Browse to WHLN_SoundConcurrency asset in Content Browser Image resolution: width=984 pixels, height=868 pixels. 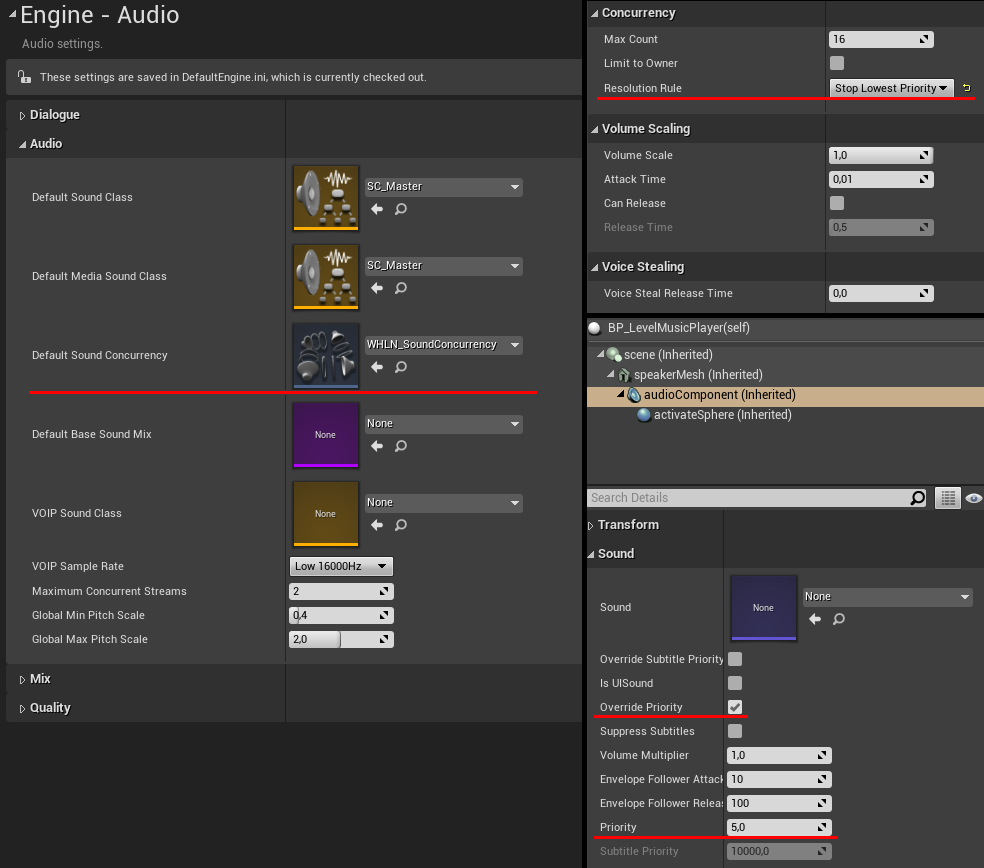pyautogui.click(x=400, y=367)
